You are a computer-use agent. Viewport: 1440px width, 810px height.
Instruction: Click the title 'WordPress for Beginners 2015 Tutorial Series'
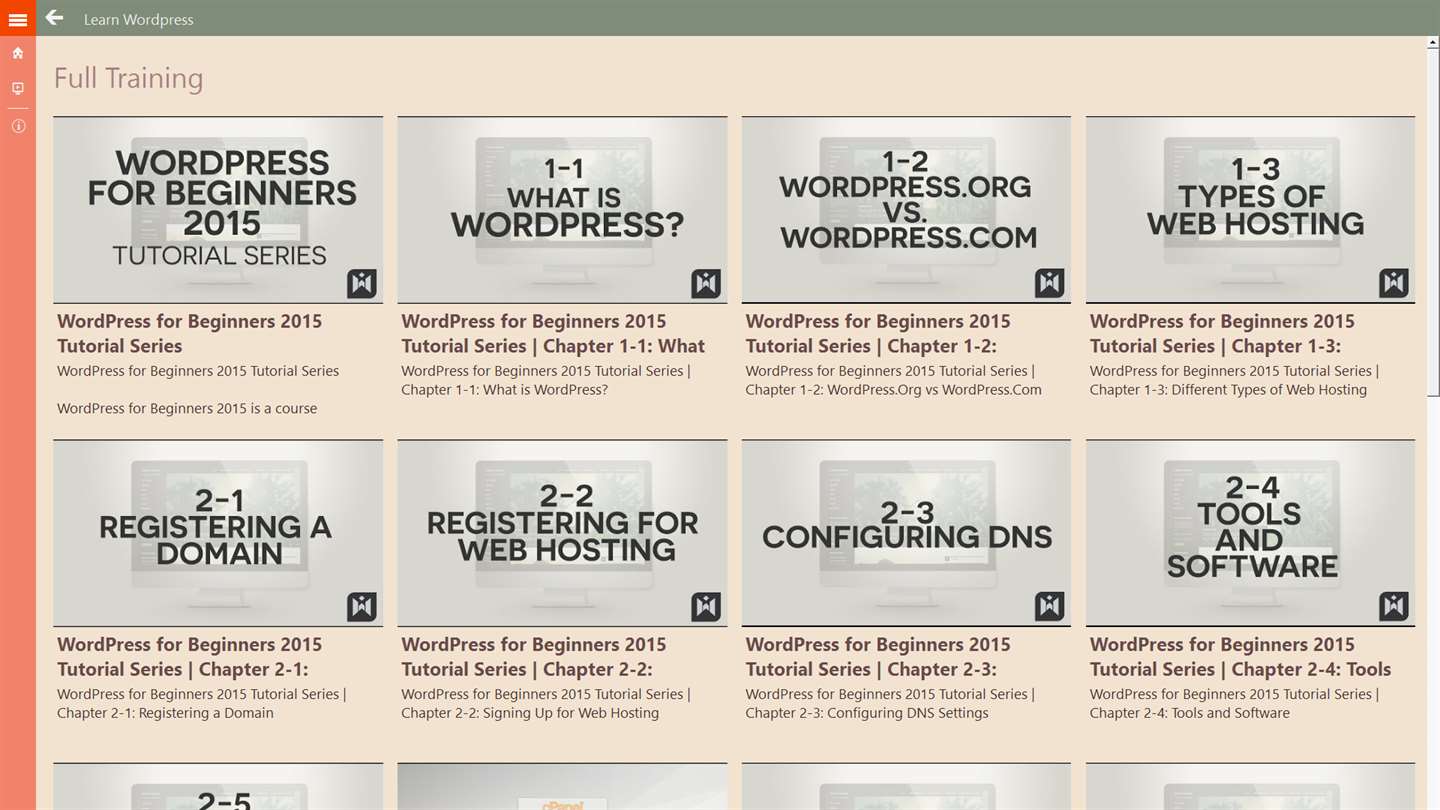[x=190, y=333]
